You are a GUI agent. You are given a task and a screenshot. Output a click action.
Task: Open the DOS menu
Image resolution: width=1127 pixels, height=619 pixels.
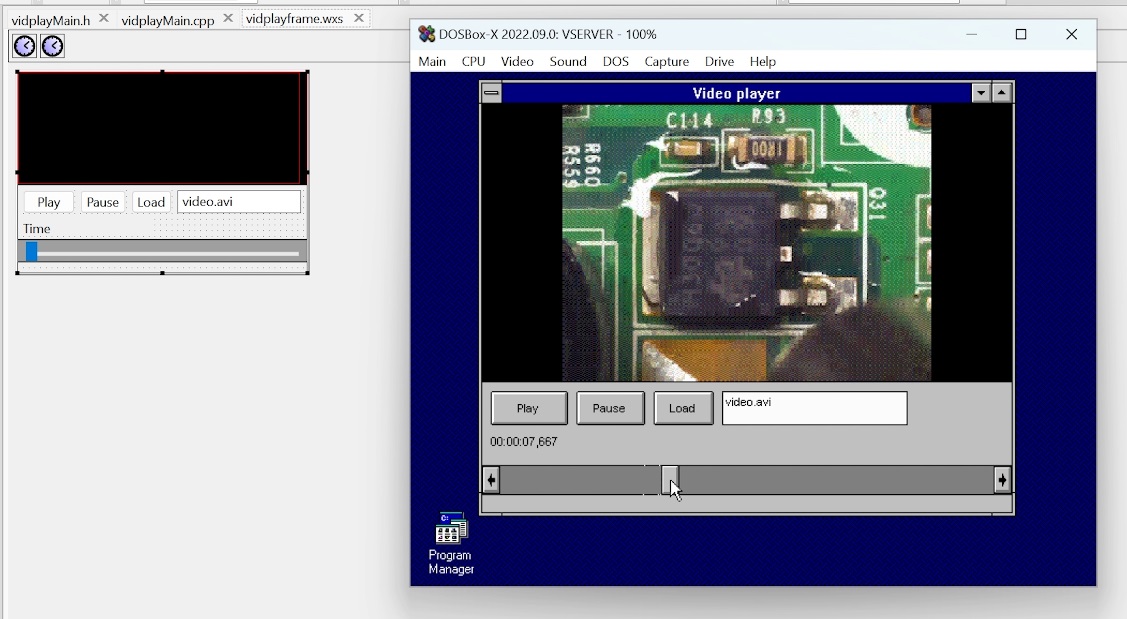(615, 62)
